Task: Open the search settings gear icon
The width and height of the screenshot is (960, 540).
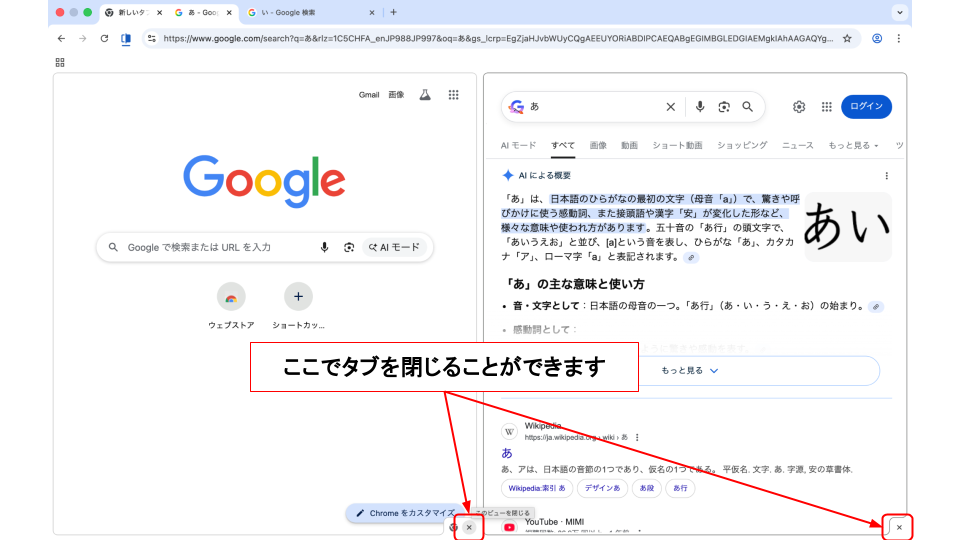Action: click(799, 107)
